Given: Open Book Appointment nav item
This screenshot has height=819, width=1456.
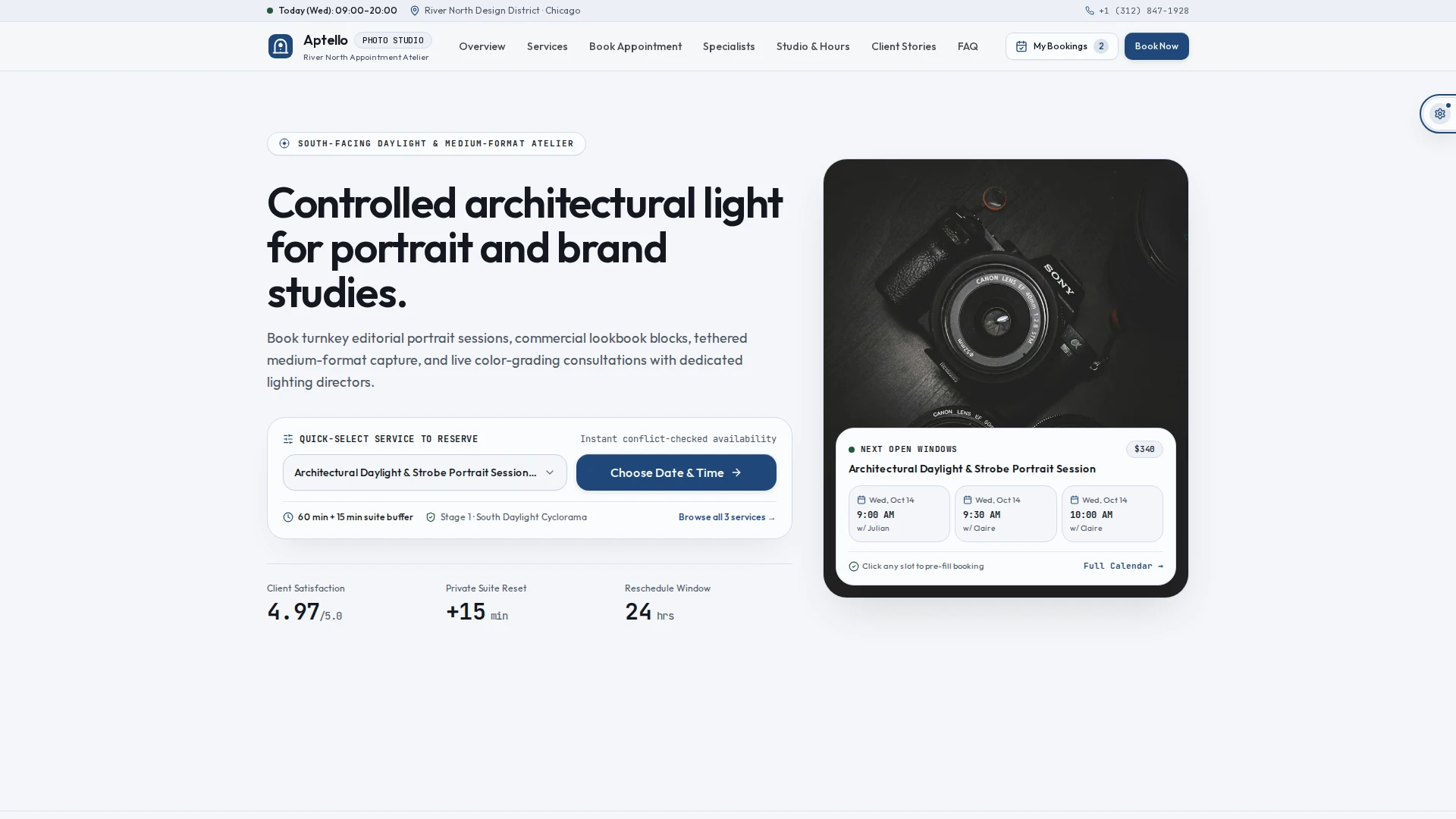Looking at the screenshot, I should click(635, 46).
